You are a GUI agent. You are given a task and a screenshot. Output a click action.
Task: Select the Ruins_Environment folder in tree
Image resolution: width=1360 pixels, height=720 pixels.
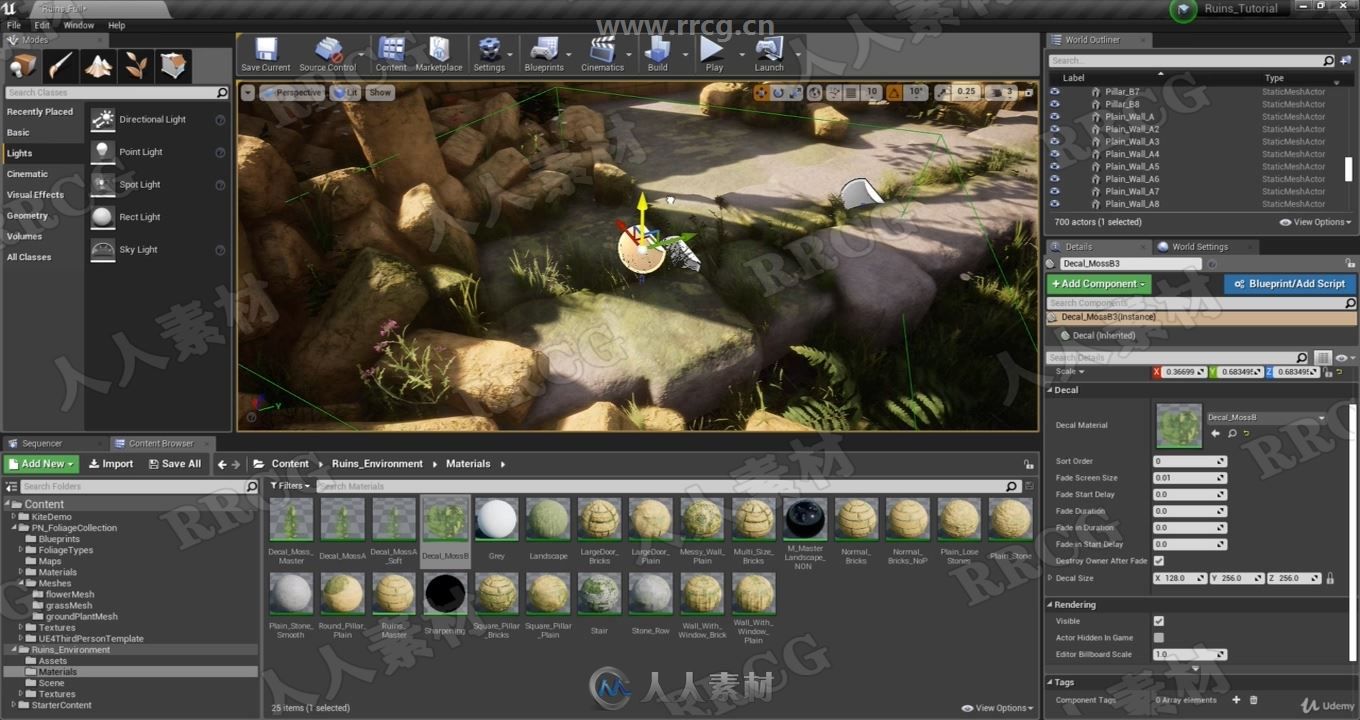(71, 650)
